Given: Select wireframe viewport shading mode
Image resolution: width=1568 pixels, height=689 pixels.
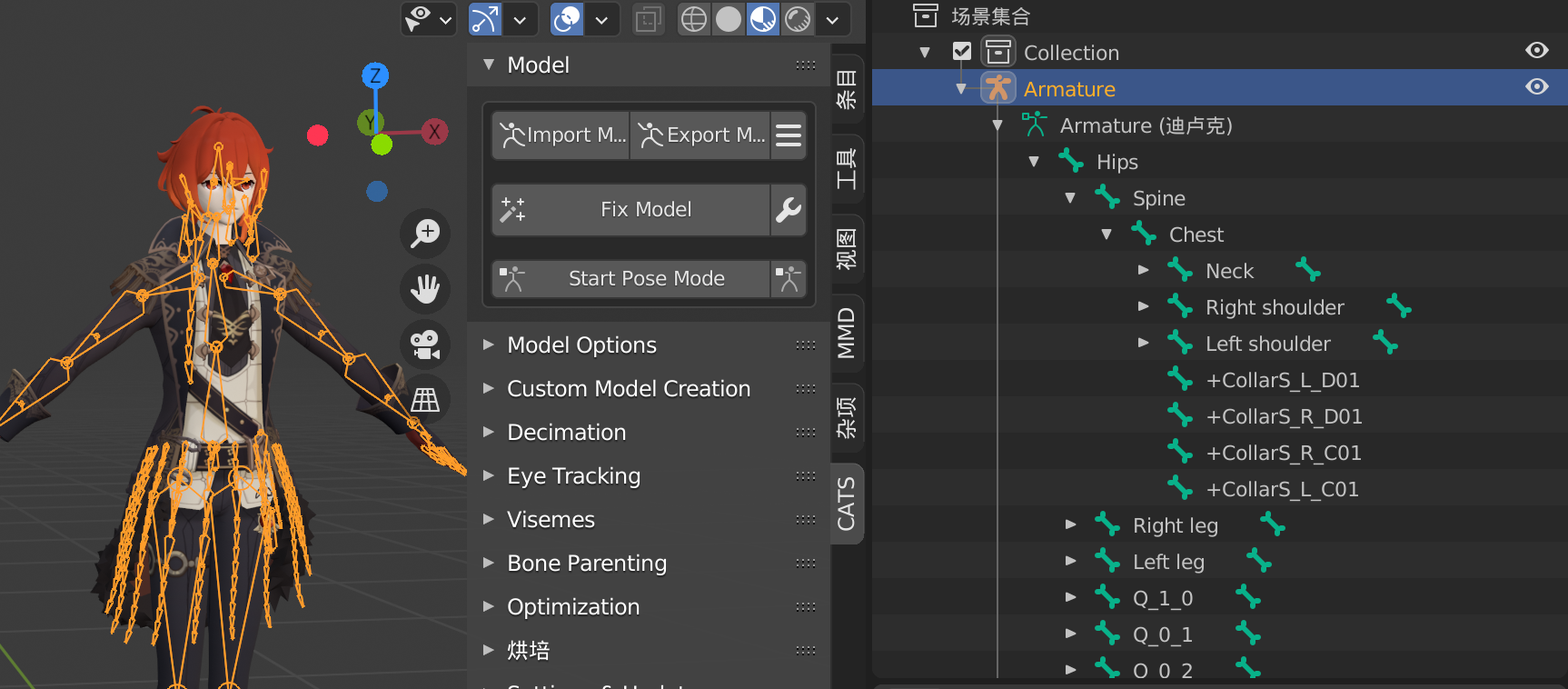Looking at the screenshot, I should click(694, 19).
